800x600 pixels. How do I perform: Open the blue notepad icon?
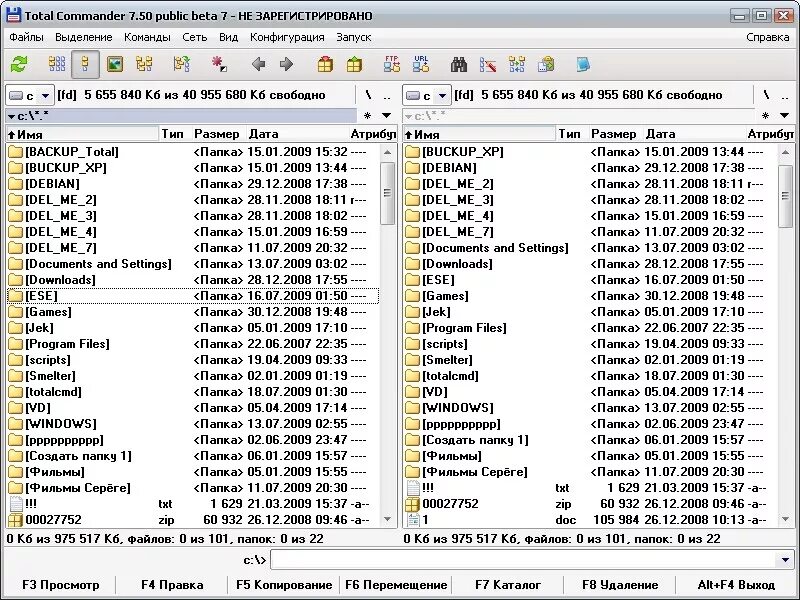[x=583, y=64]
